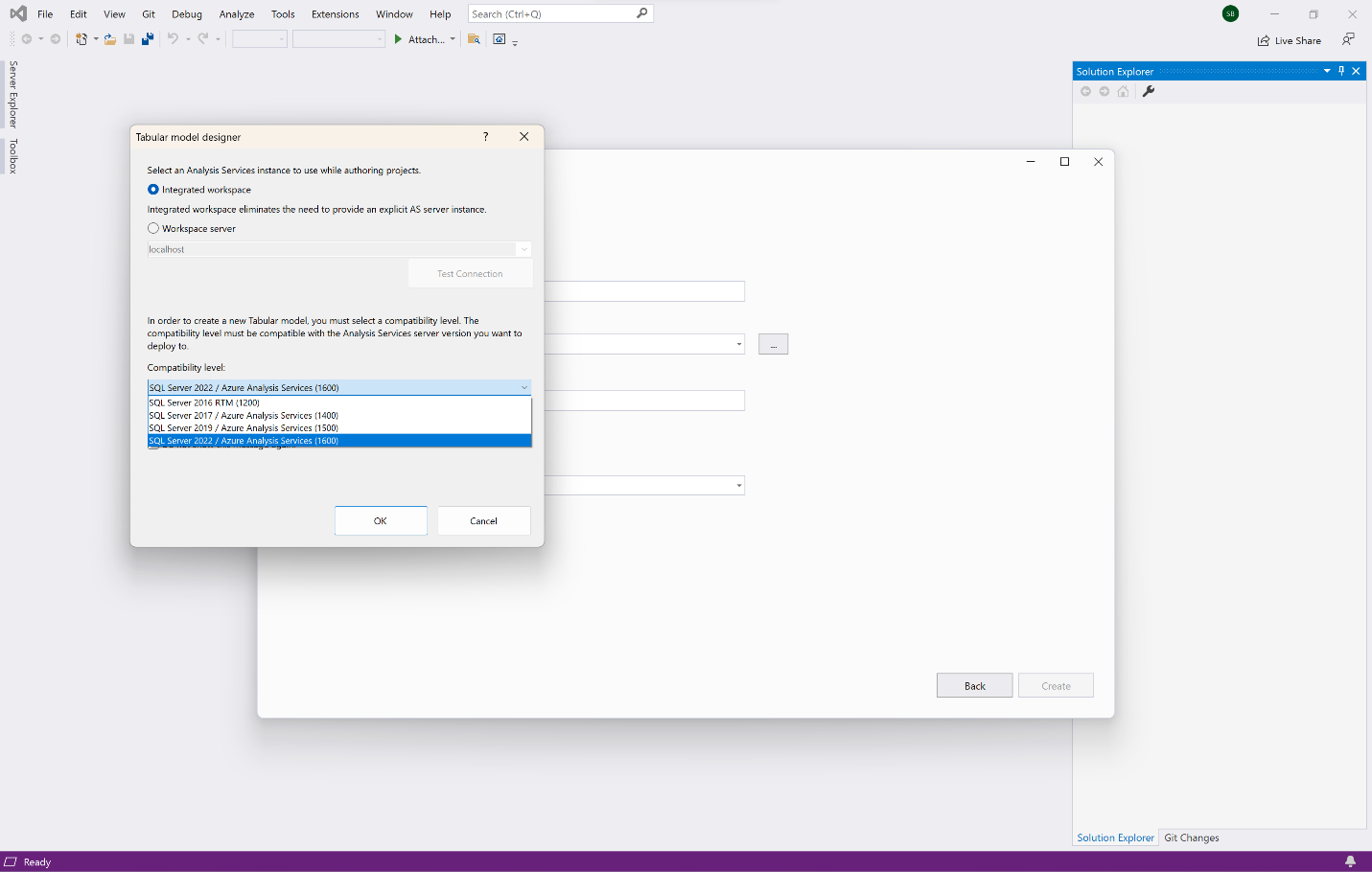Go Back in the project creation wizard
This screenshot has width=1372, height=872.
[x=974, y=685]
